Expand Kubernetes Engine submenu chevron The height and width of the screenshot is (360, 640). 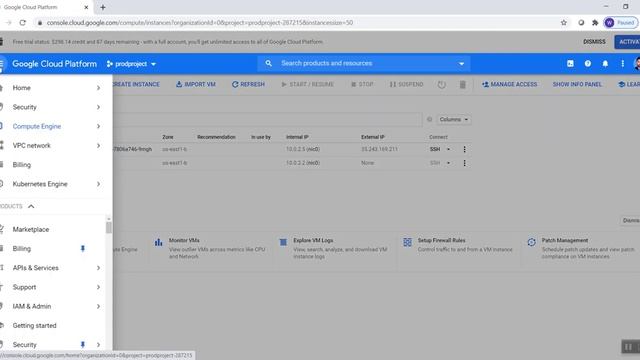pos(98,184)
